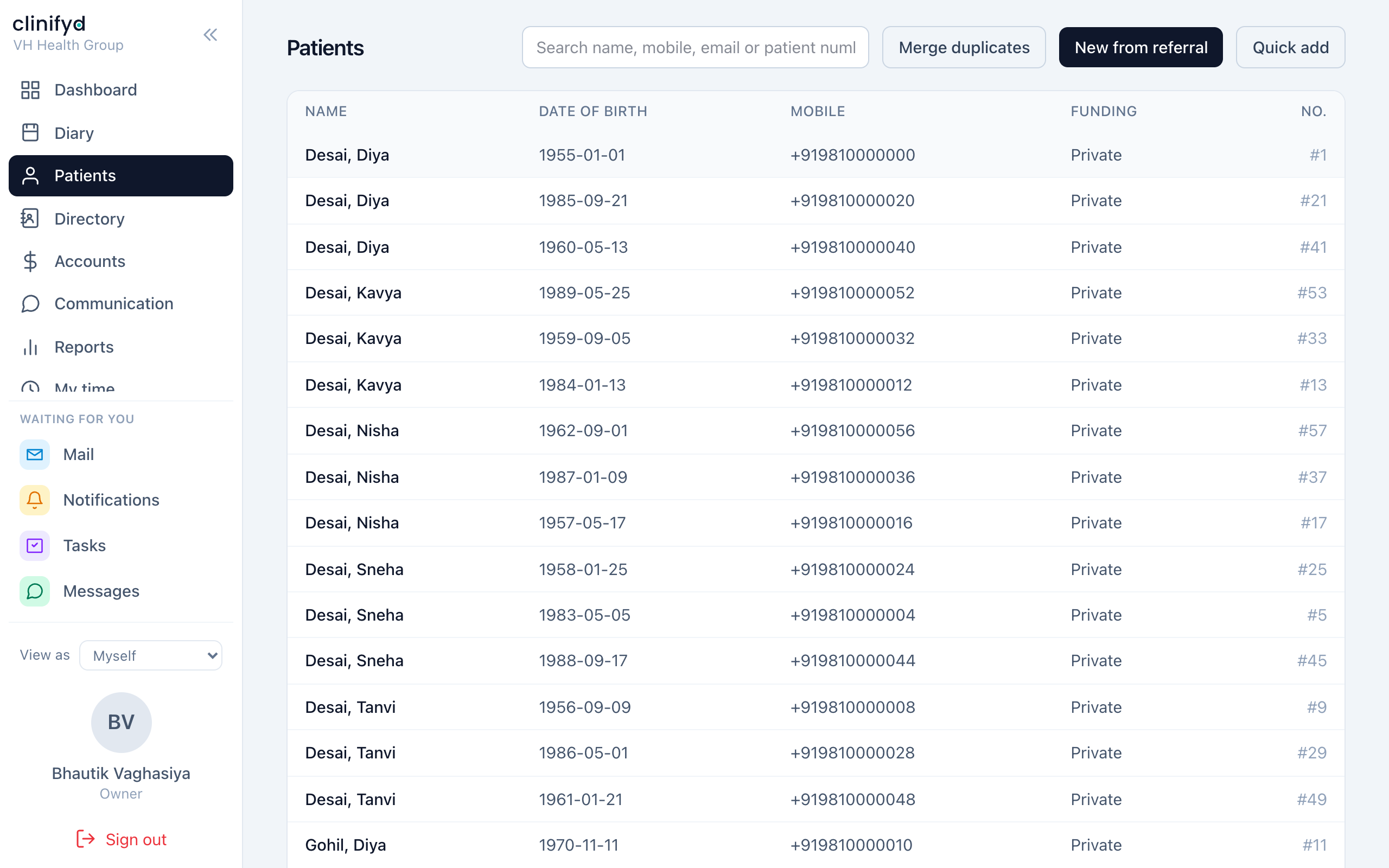This screenshot has width=1389, height=868.
Task: Click the Patients person icon
Action: pos(30,176)
